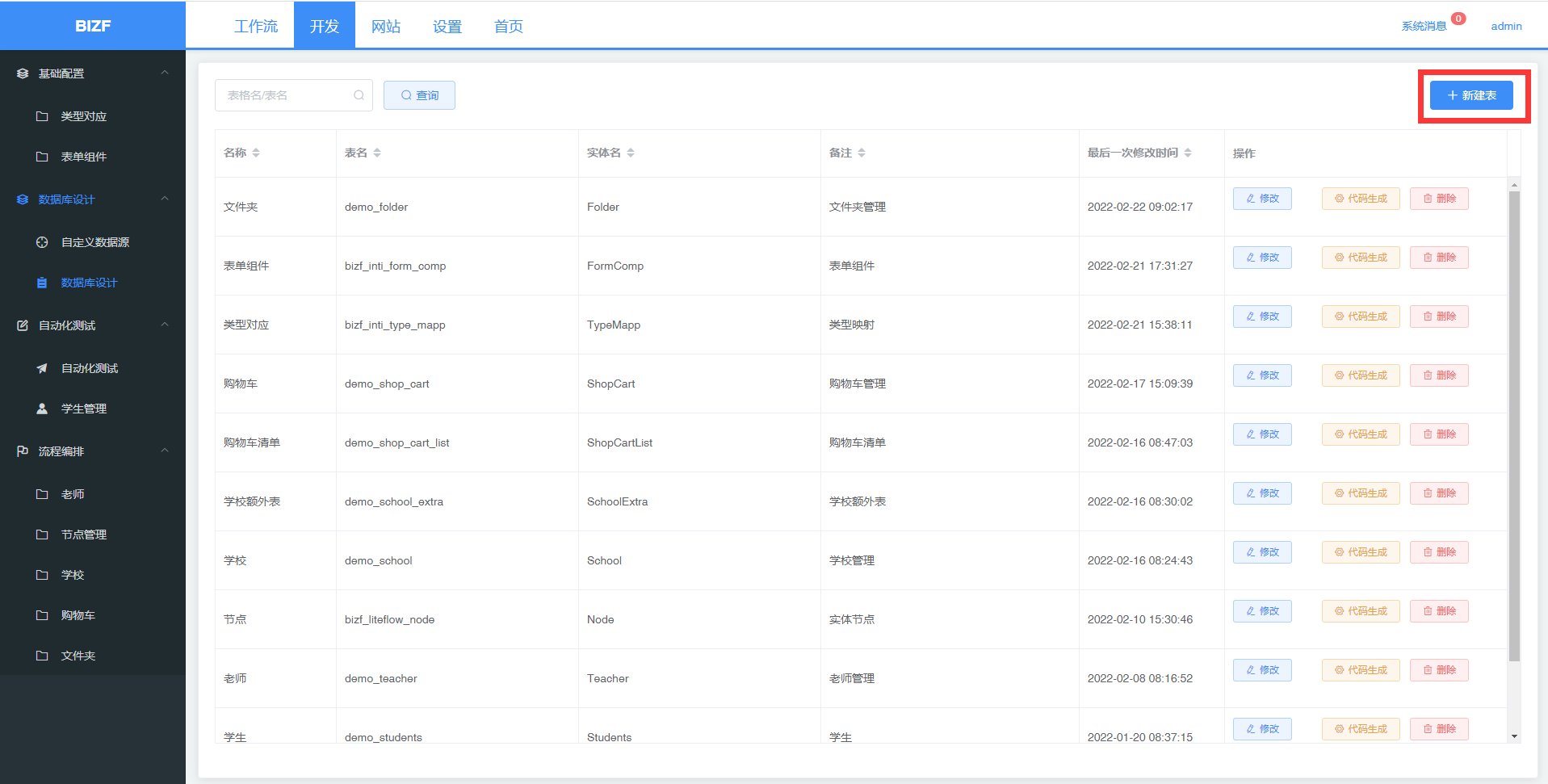This screenshot has height=784, width=1548.
Task: Click the 基础配置 layers icon in sidebar
Action: point(23,73)
